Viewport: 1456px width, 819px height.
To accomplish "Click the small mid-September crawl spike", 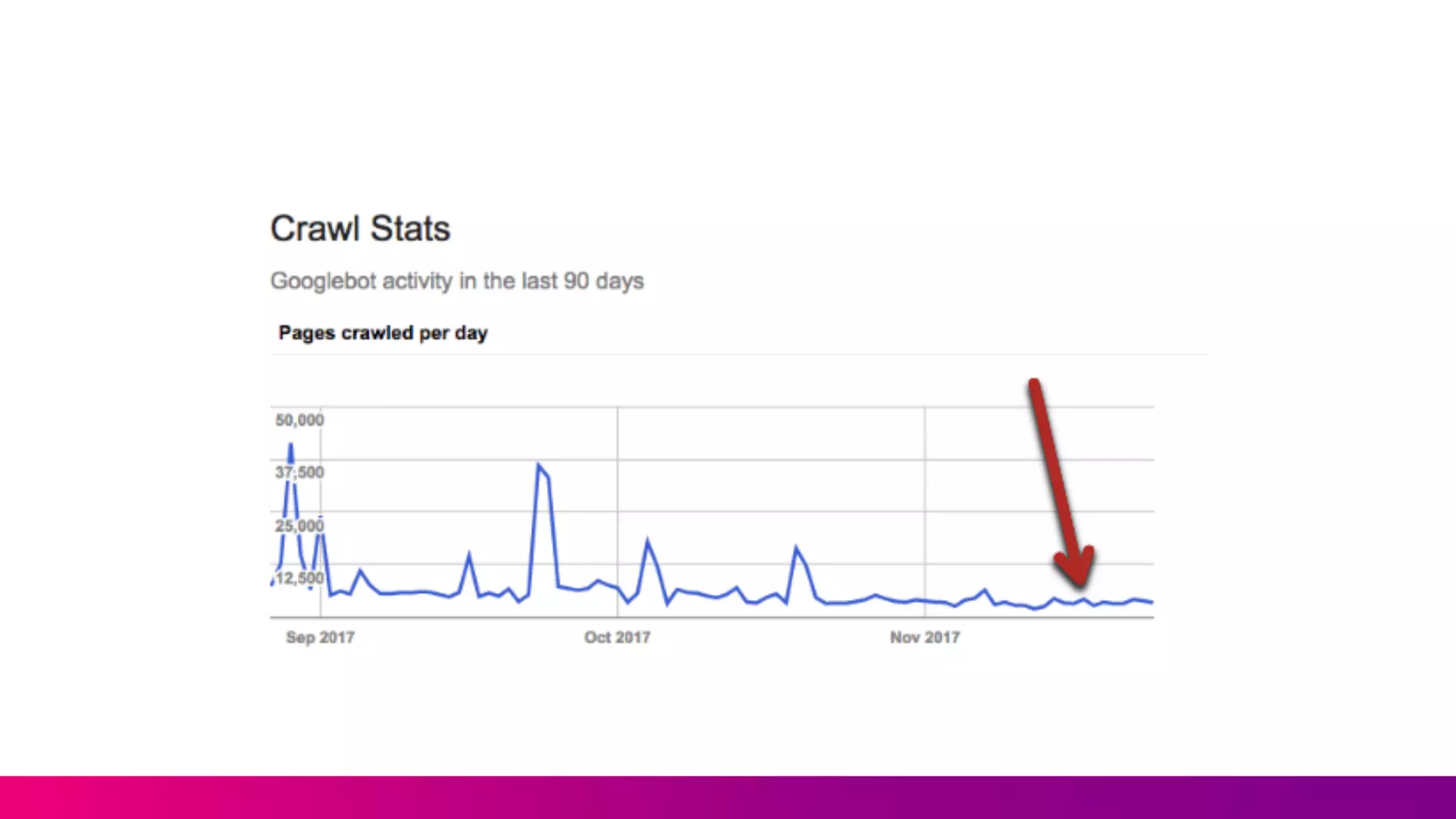I will click(469, 555).
